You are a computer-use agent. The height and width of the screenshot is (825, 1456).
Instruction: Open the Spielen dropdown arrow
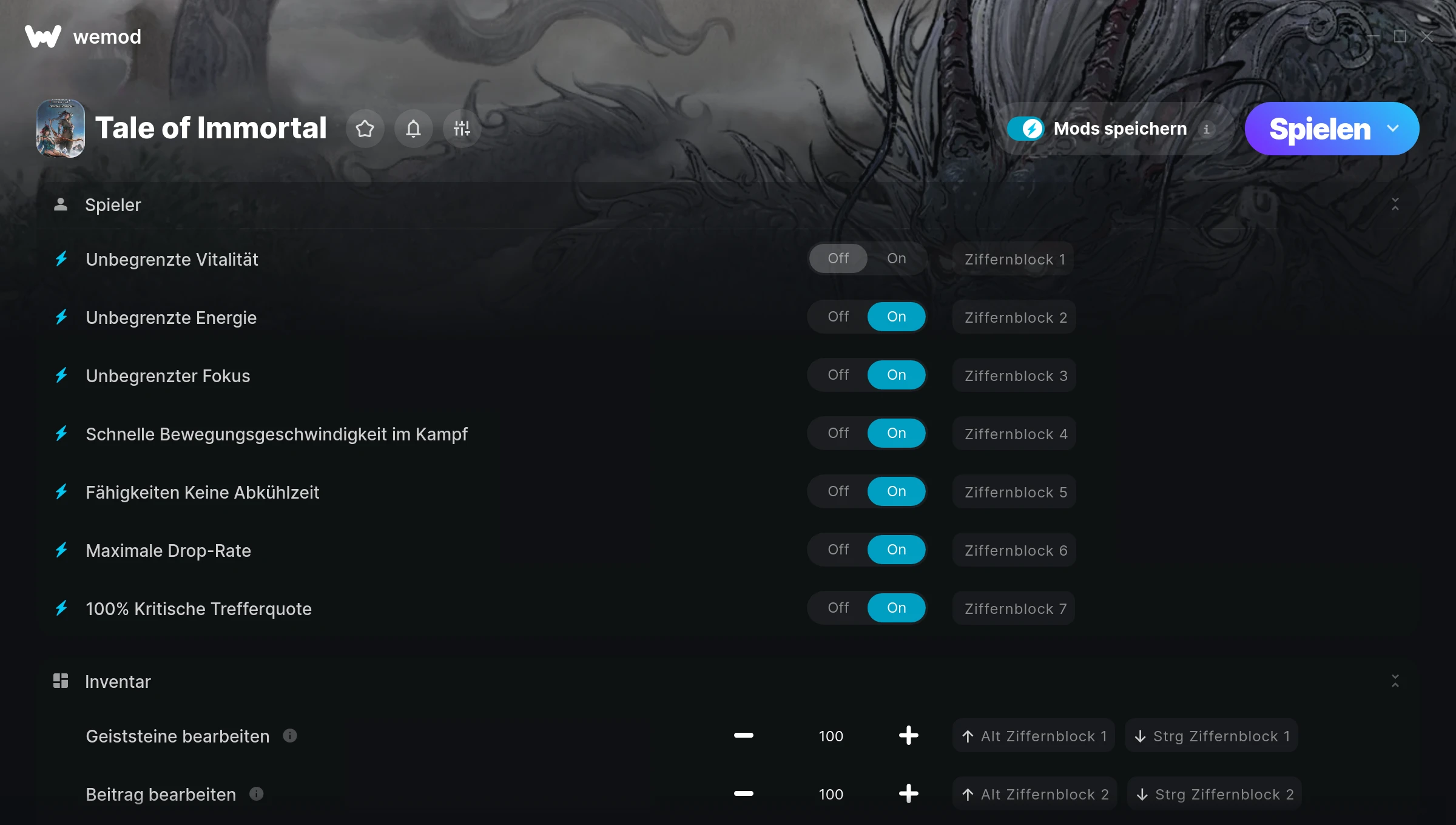(1393, 129)
